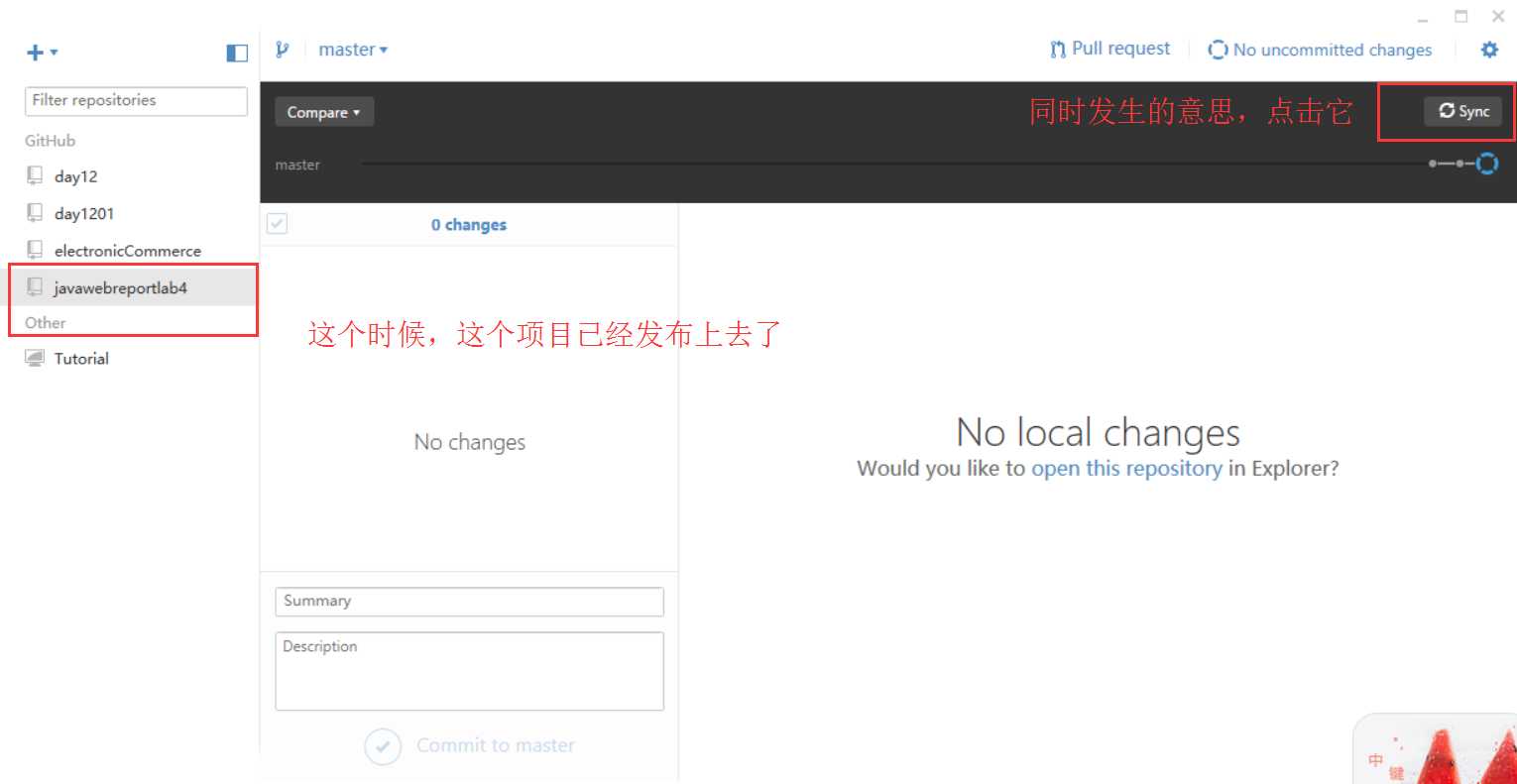
Task: Click the GitHub section header
Action: [50, 141]
